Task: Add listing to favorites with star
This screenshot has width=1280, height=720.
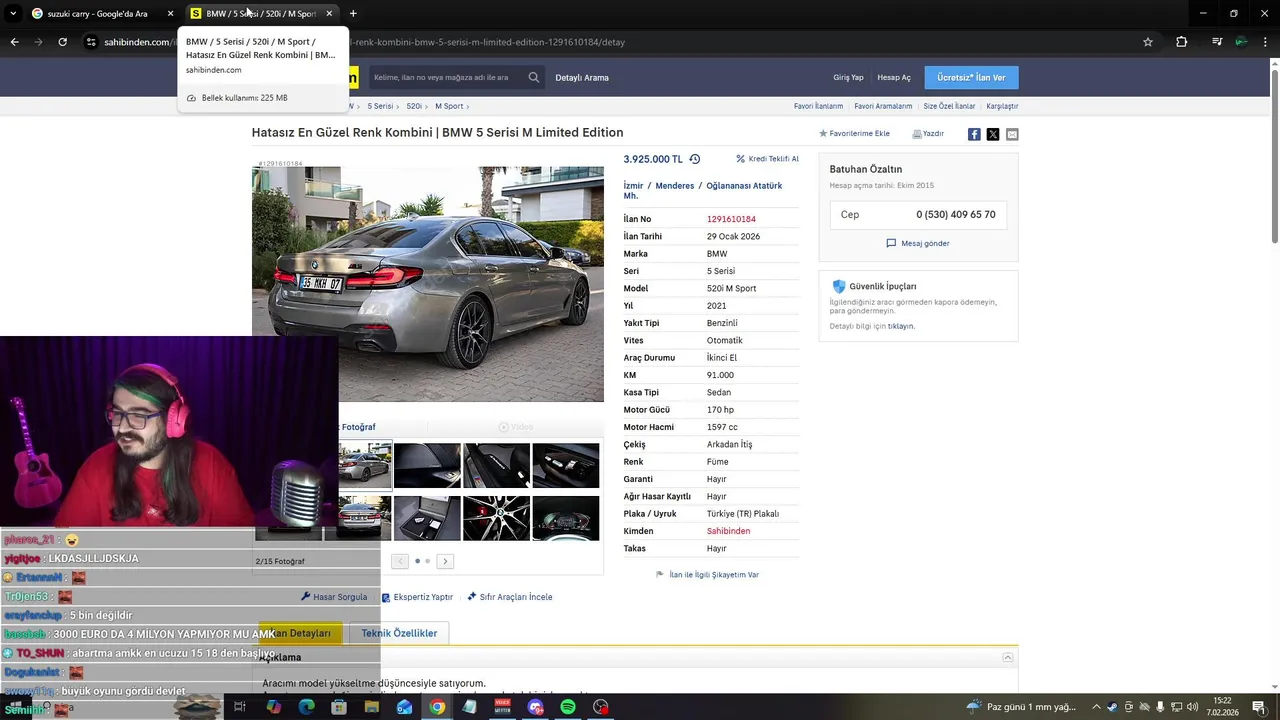Action: click(x=854, y=133)
